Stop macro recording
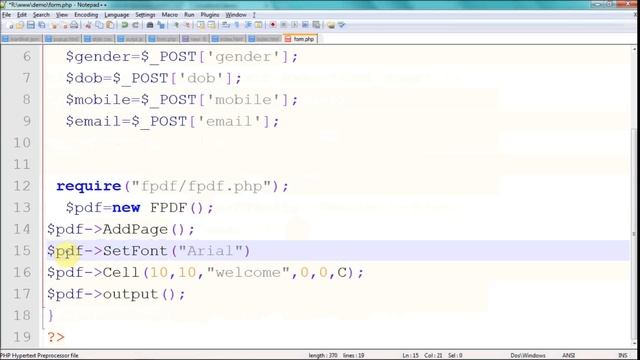The height and width of the screenshot is (360, 640). click(284, 25)
